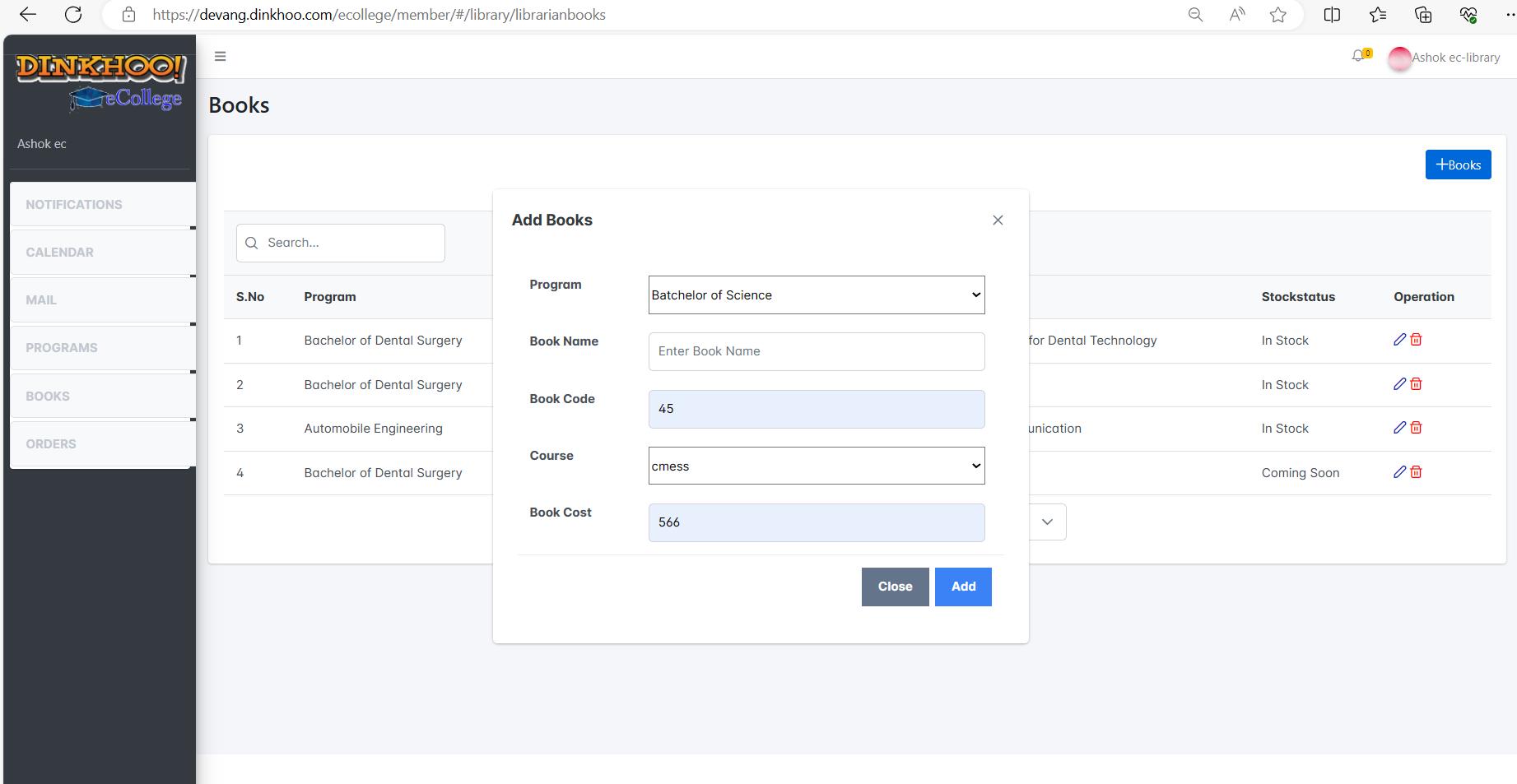
Task: Toggle sidebar with hamburger icon
Action: tap(220, 57)
